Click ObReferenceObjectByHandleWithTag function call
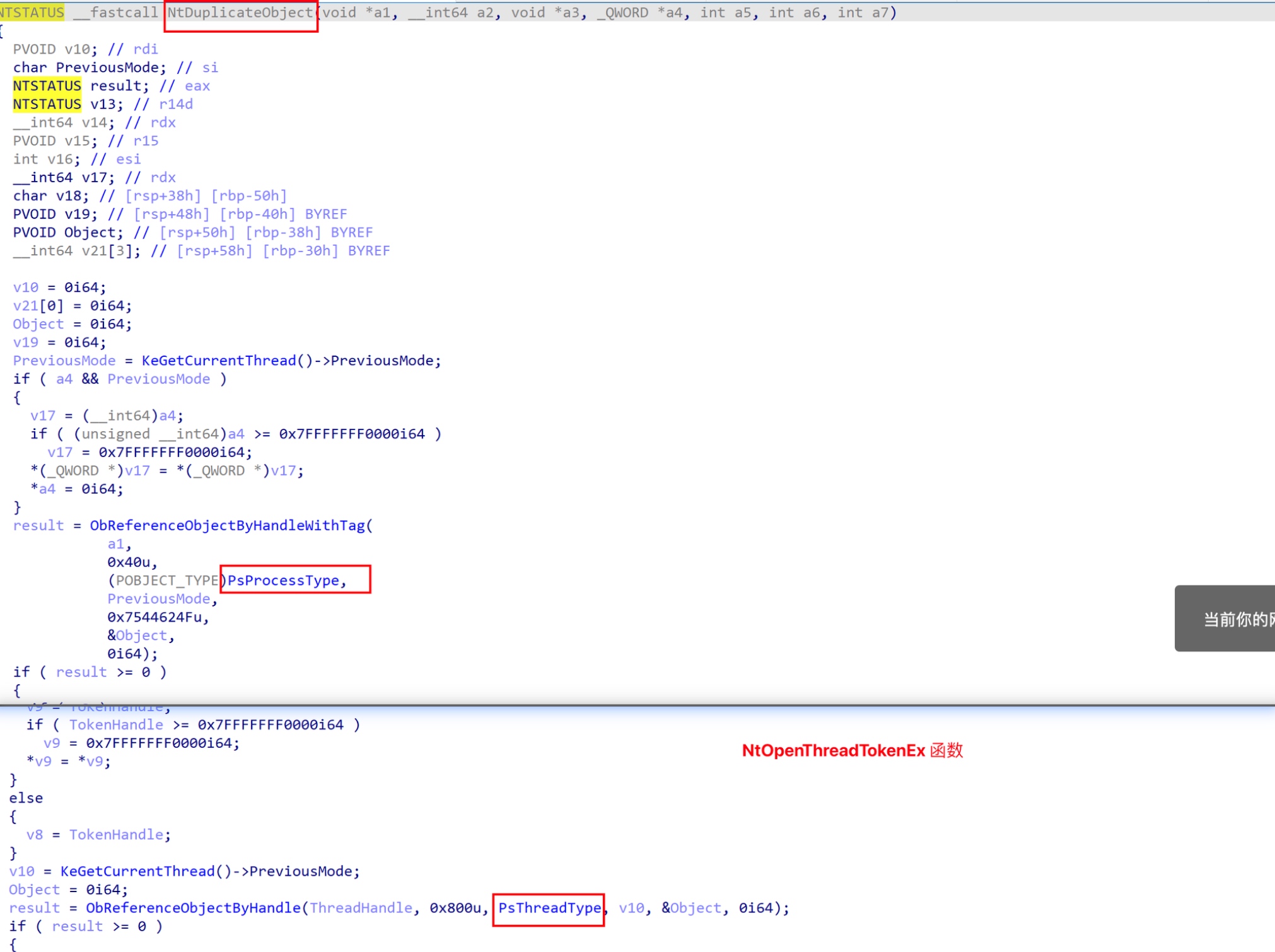This screenshot has height=952, width=1275. point(227,525)
